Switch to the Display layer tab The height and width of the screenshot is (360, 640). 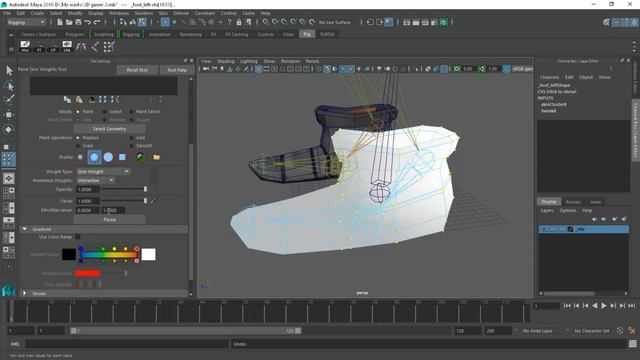(x=549, y=202)
